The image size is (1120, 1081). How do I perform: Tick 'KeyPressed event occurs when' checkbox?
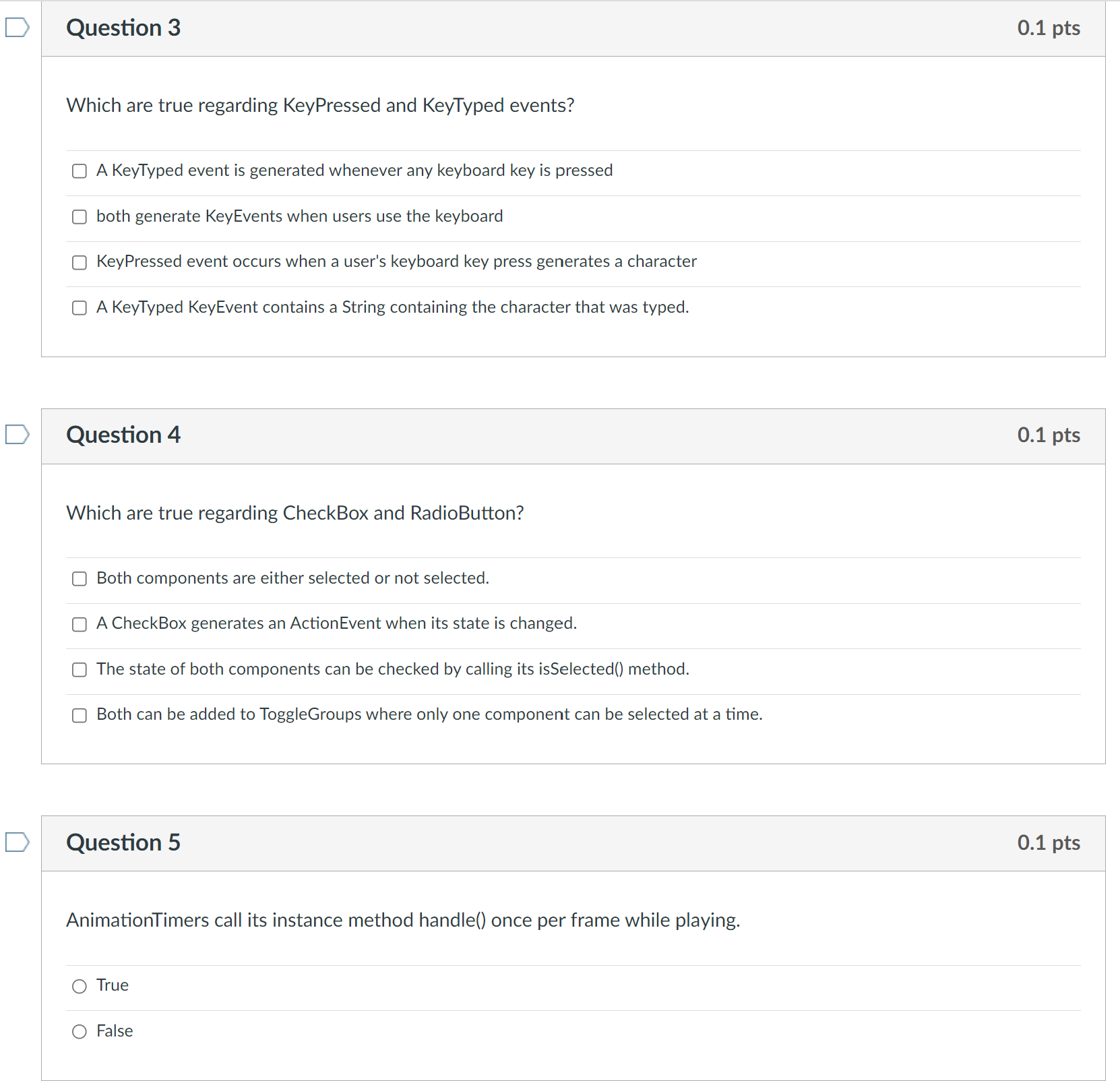pyautogui.click(x=80, y=262)
